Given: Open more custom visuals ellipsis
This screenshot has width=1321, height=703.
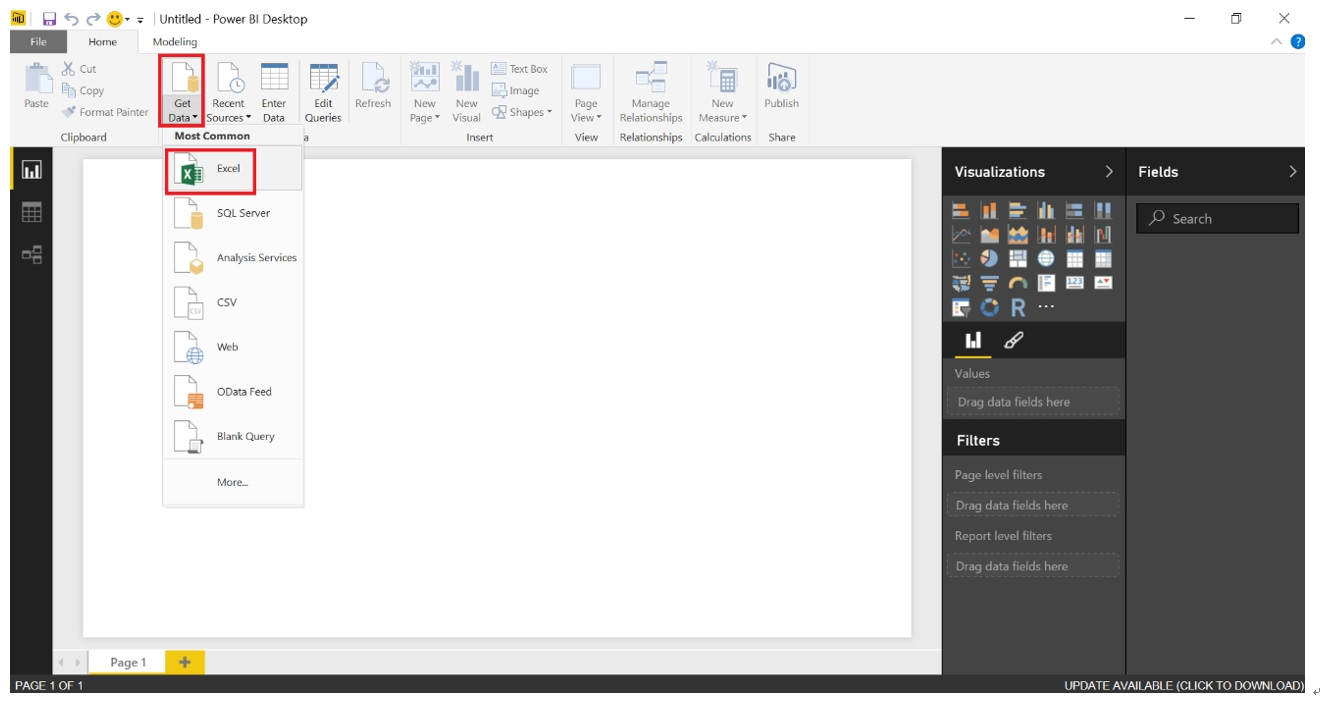Looking at the screenshot, I should click(1046, 307).
